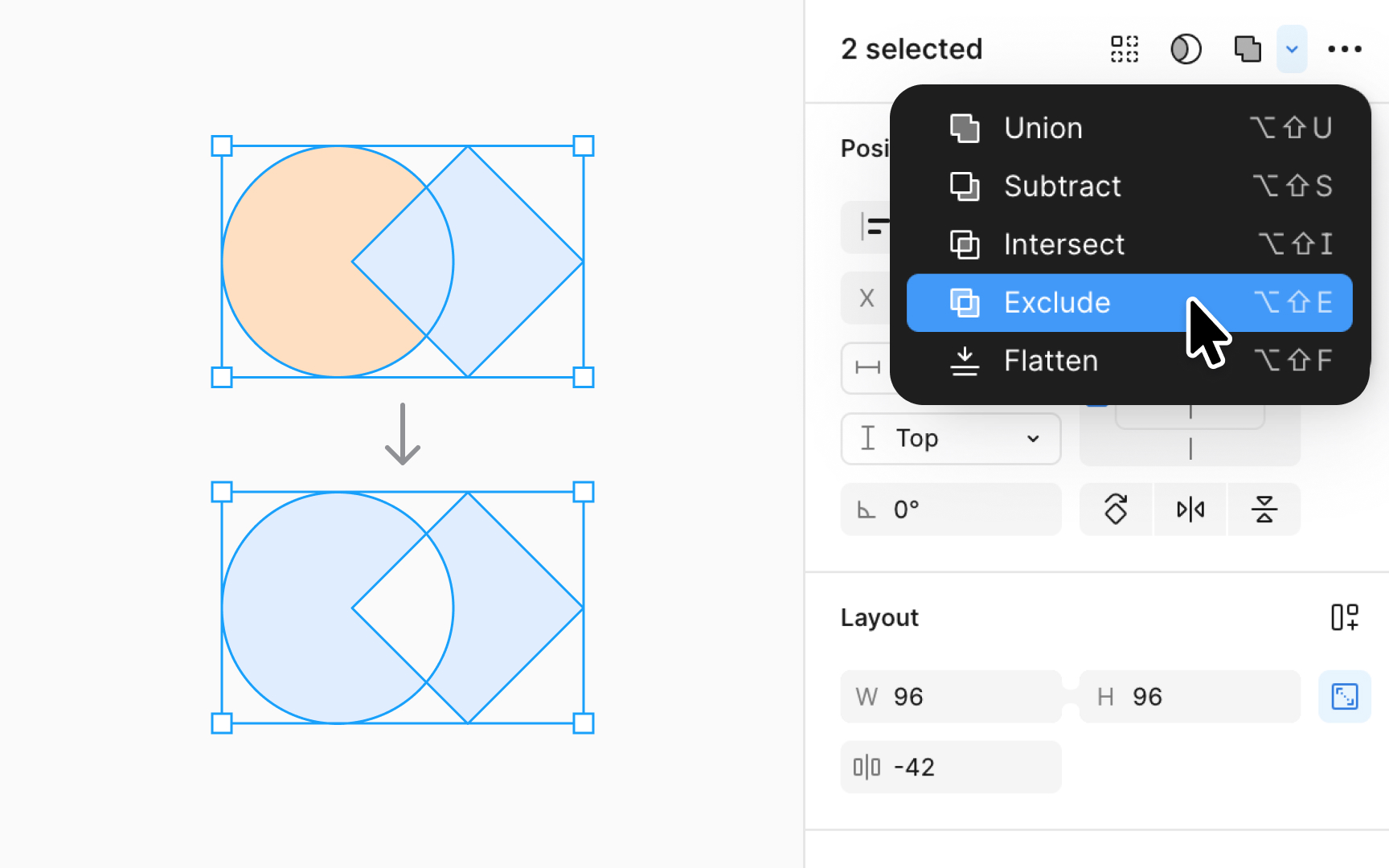The width and height of the screenshot is (1389, 868).
Task: Select Union from the menu
Action: 1043,127
